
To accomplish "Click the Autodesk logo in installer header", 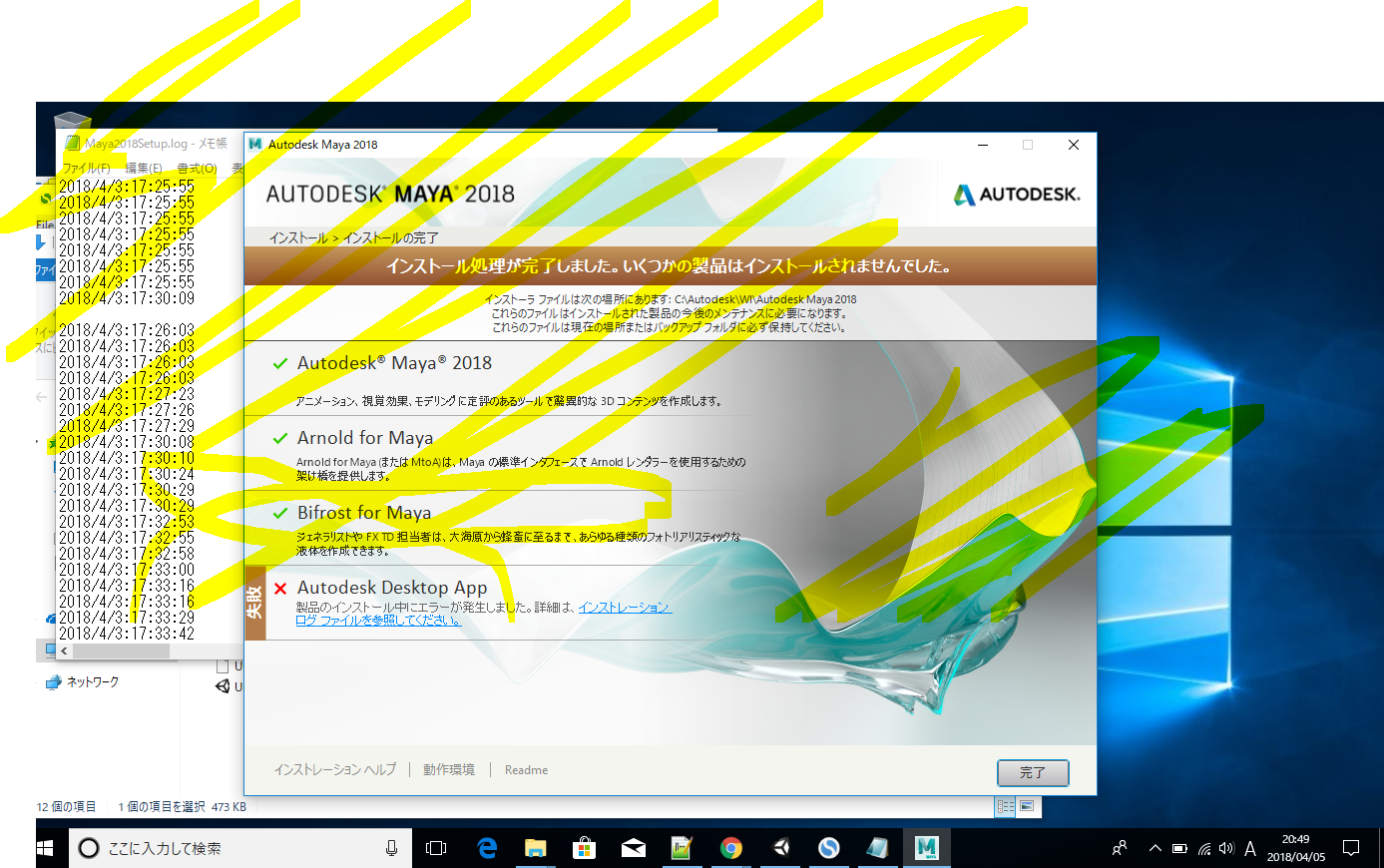I will point(1017,195).
